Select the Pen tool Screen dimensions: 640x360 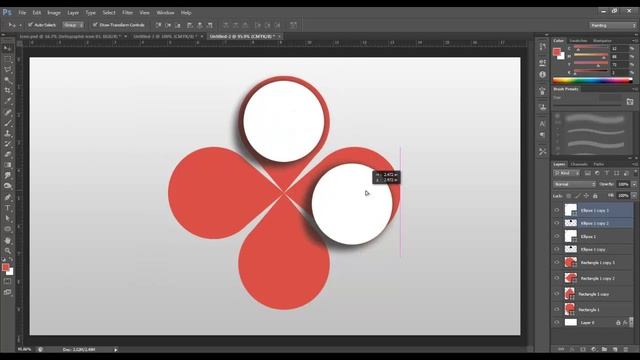(7, 198)
